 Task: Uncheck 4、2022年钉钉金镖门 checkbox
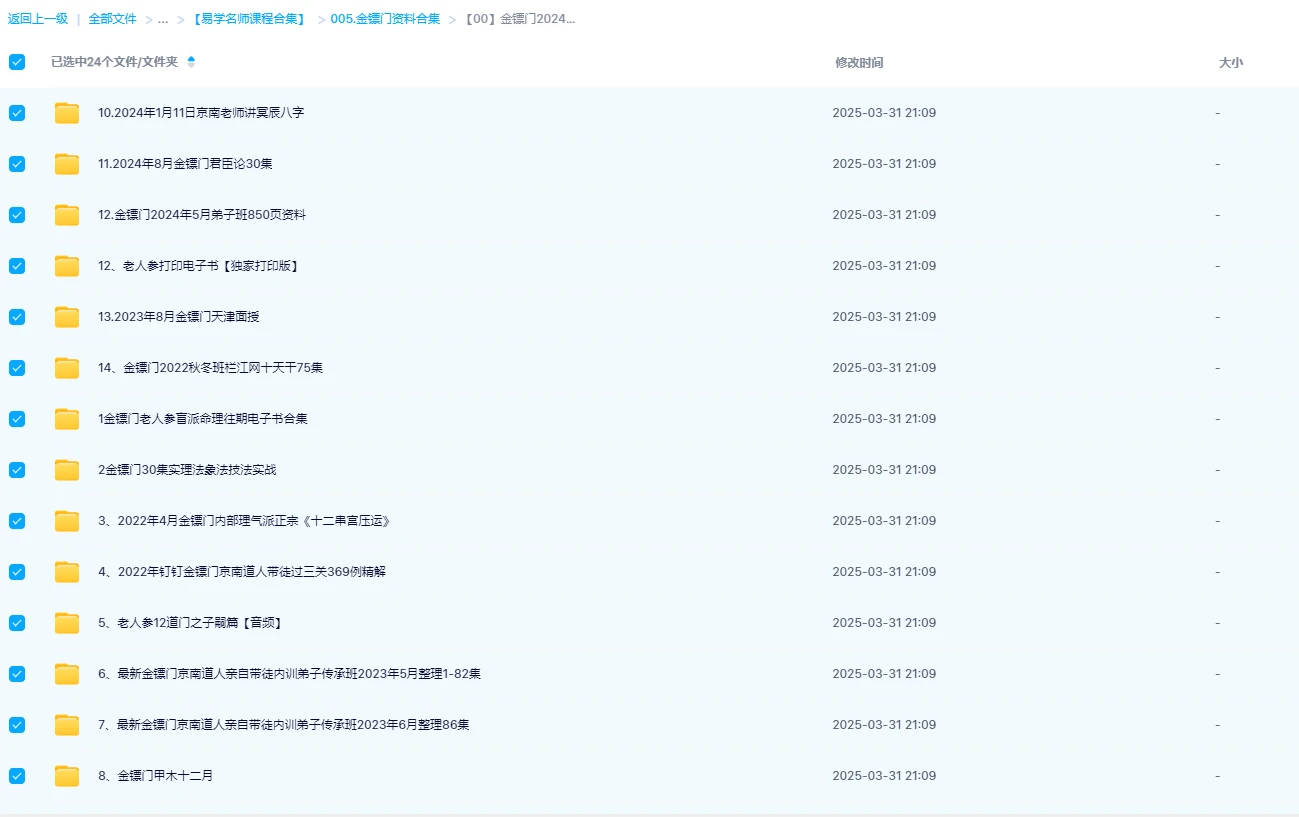17,572
